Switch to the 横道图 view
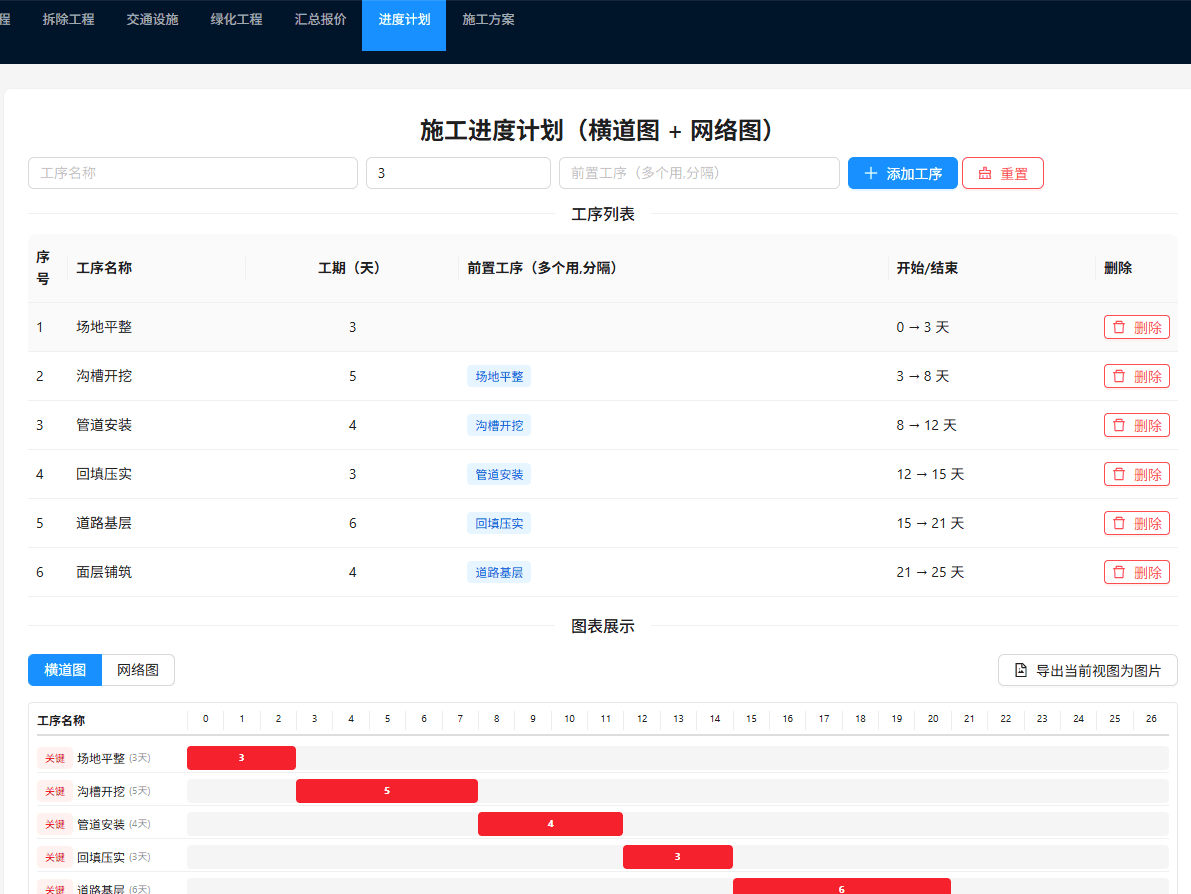Image resolution: width=1191 pixels, height=894 pixels. pyautogui.click(x=65, y=670)
